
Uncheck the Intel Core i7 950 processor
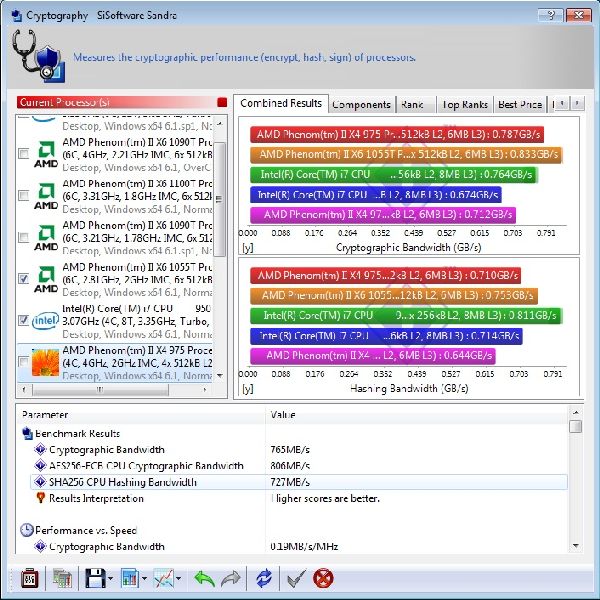pyautogui.click(x=23, y=320)
